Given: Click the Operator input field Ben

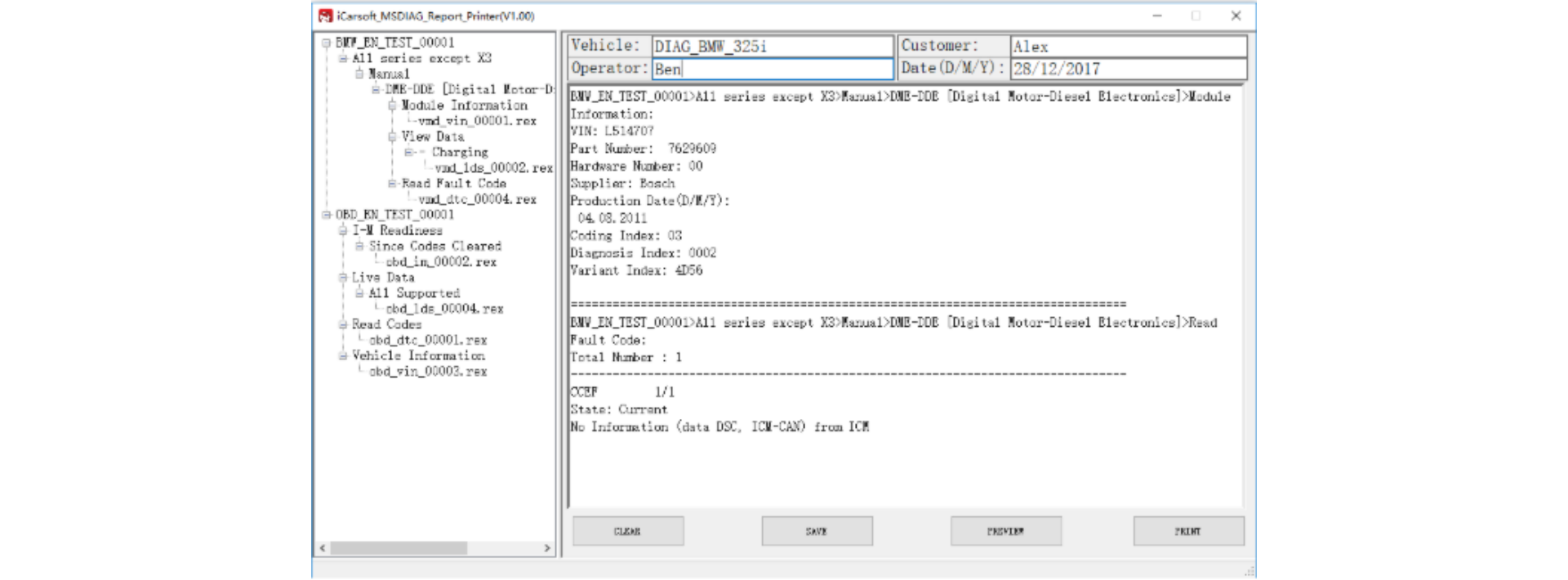Looking at the screenshot, I should coord(772,69).
